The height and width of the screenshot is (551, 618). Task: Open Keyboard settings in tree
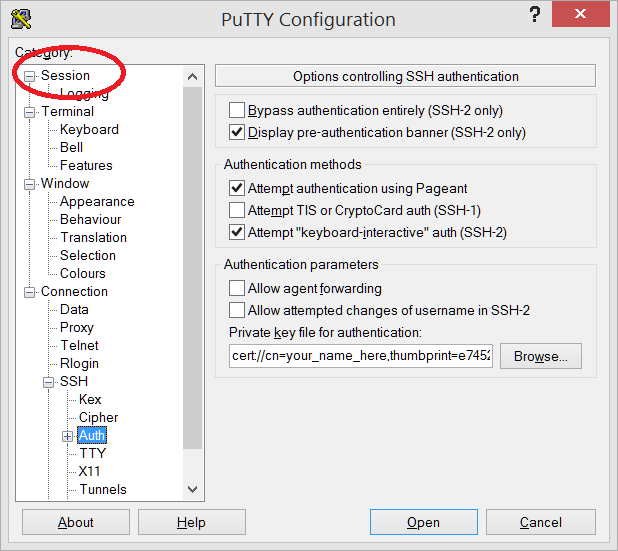(x=89, y=130)
